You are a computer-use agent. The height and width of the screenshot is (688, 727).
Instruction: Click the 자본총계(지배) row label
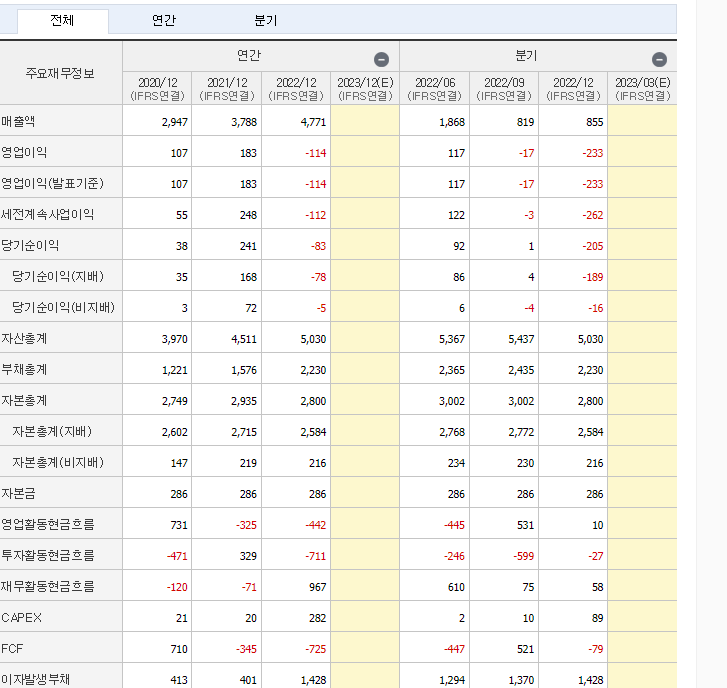(x=52, y=432)
